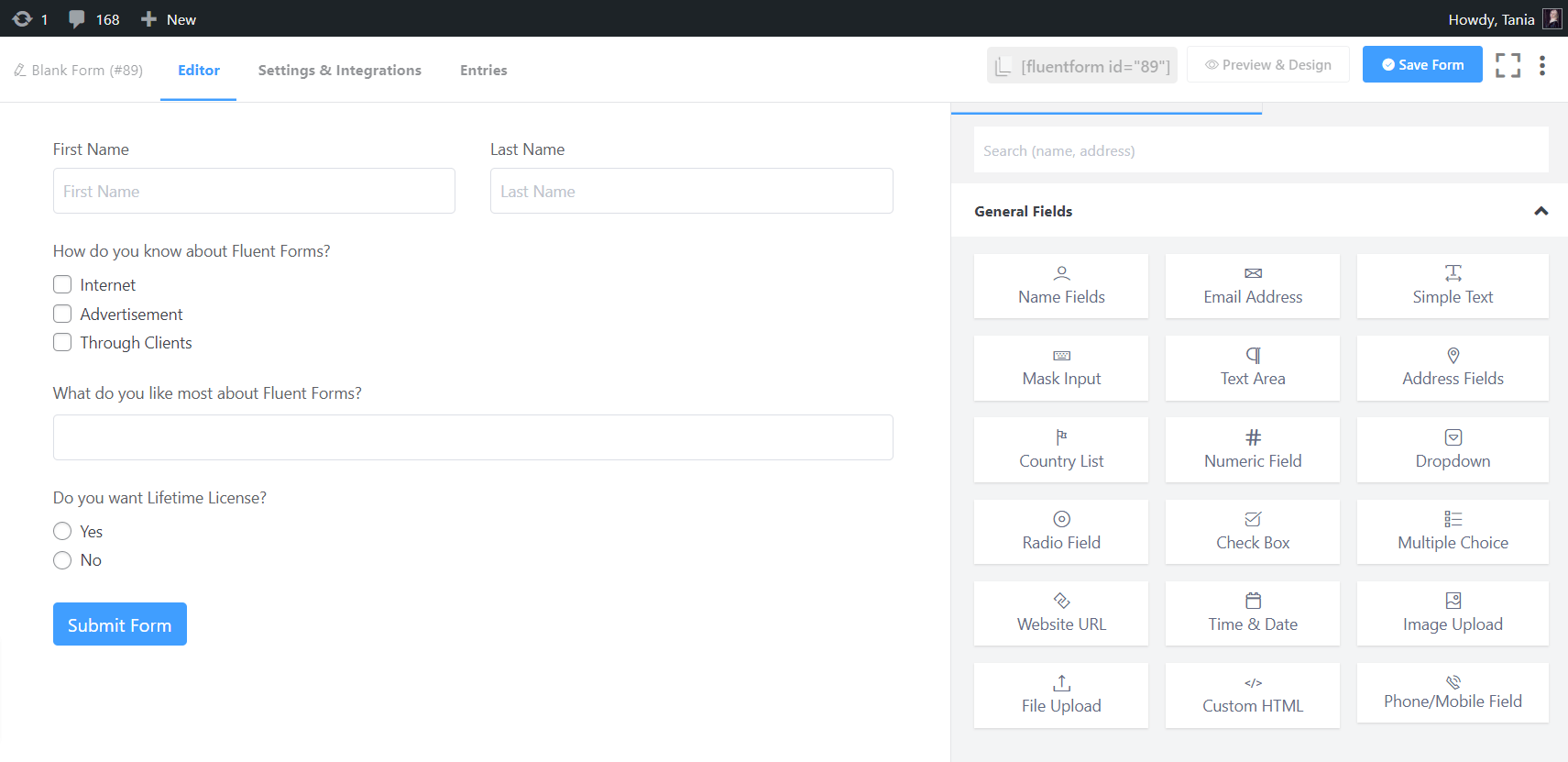Open comments from admin bar bubble
The width and height of the screenshot is (1568, 762).
77,18
